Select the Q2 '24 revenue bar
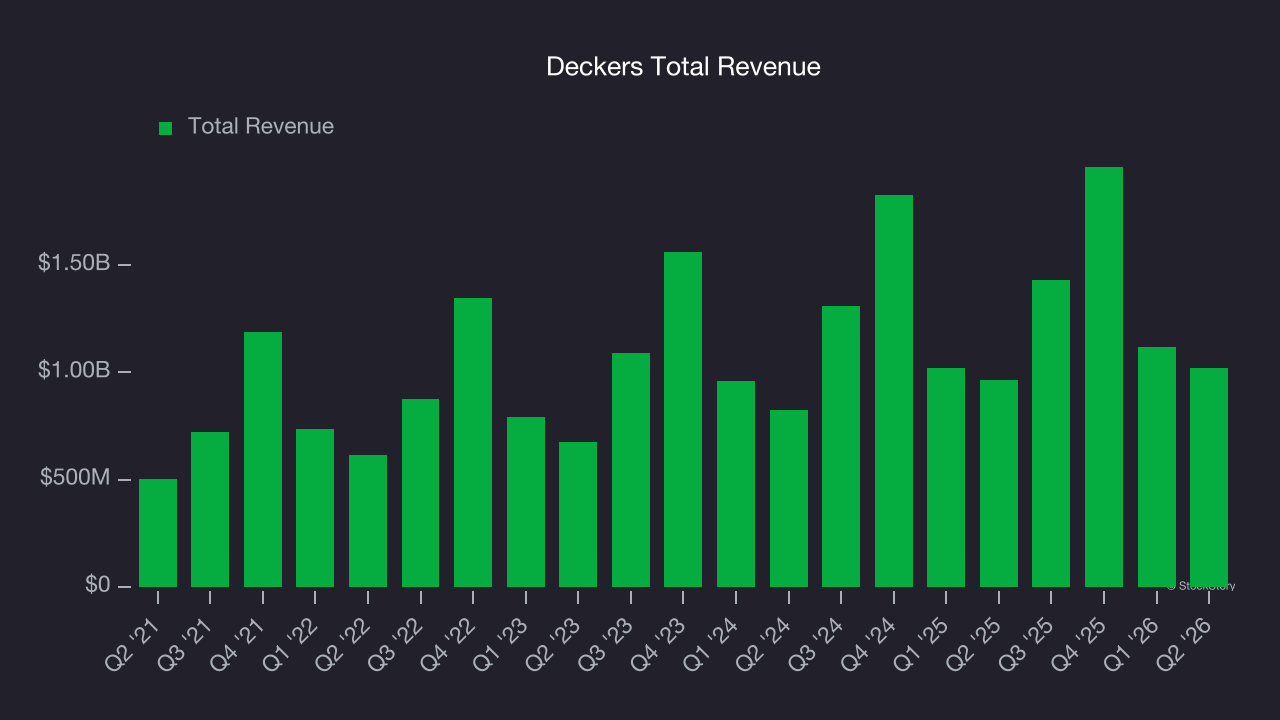 tap(789, 499)
